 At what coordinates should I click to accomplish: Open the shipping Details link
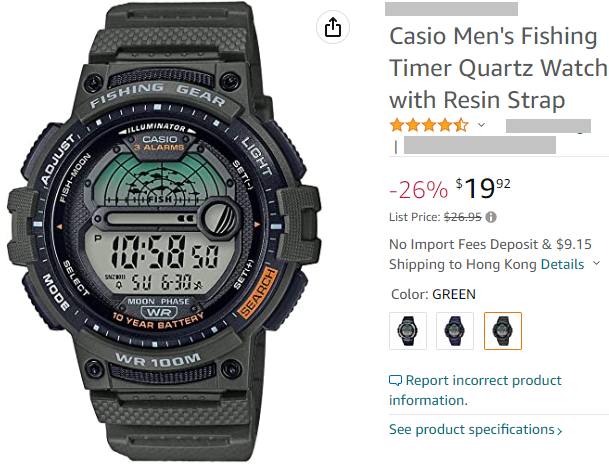coord(562,264)
